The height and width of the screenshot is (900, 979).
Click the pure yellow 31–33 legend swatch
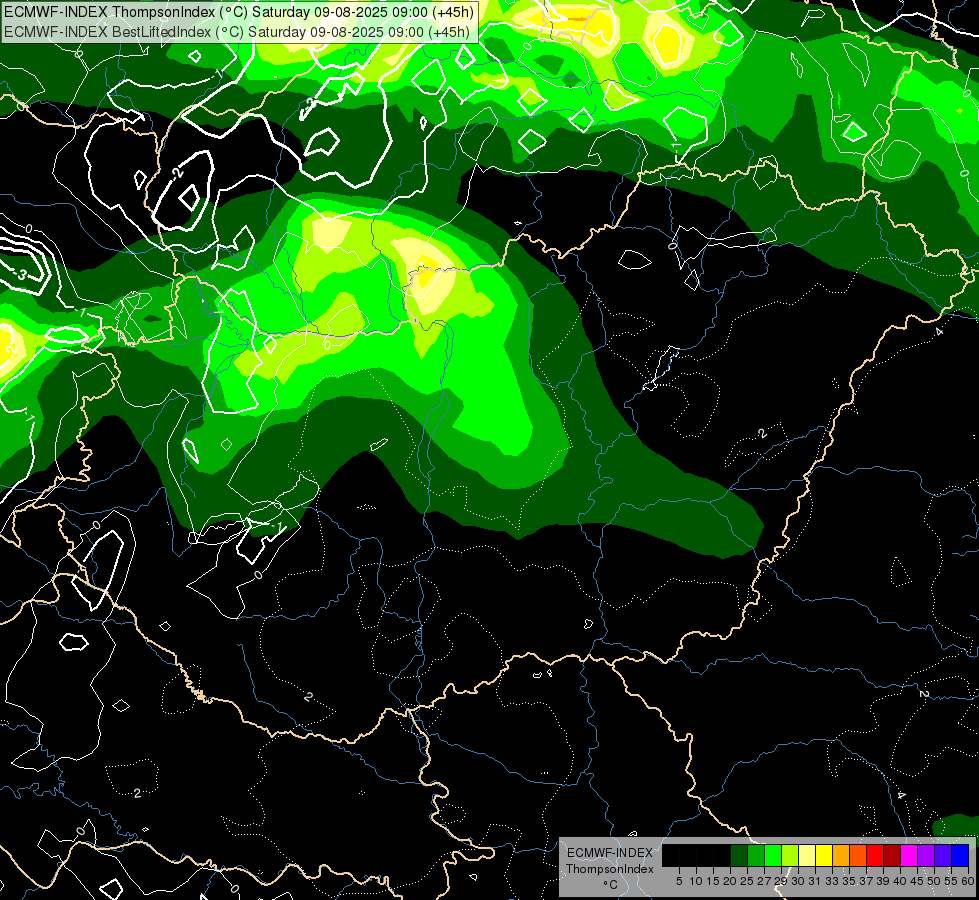point(824,855)
